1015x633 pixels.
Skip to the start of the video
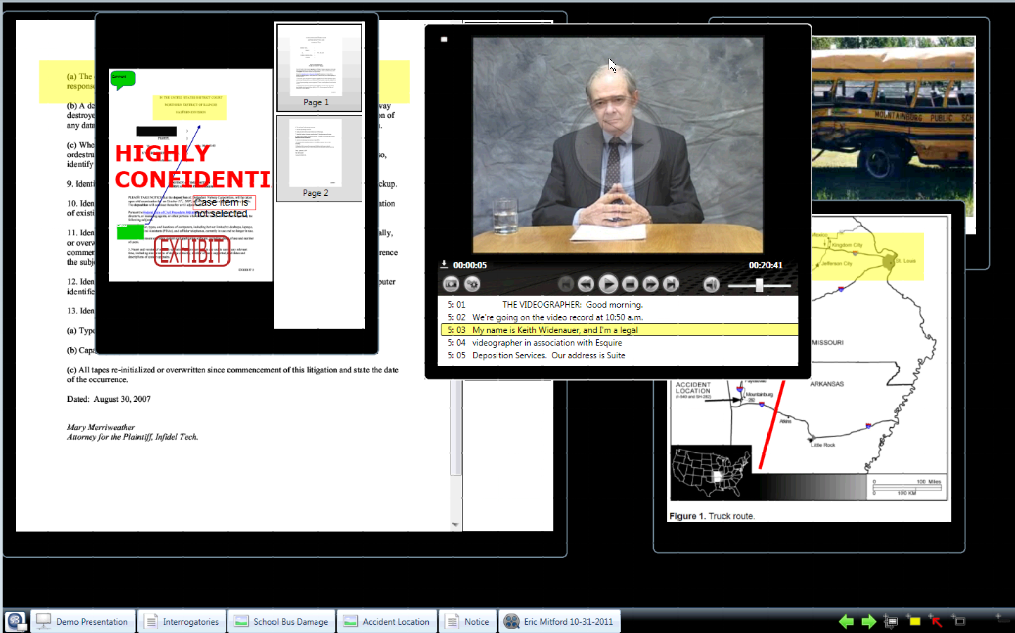tap(565, 283)
